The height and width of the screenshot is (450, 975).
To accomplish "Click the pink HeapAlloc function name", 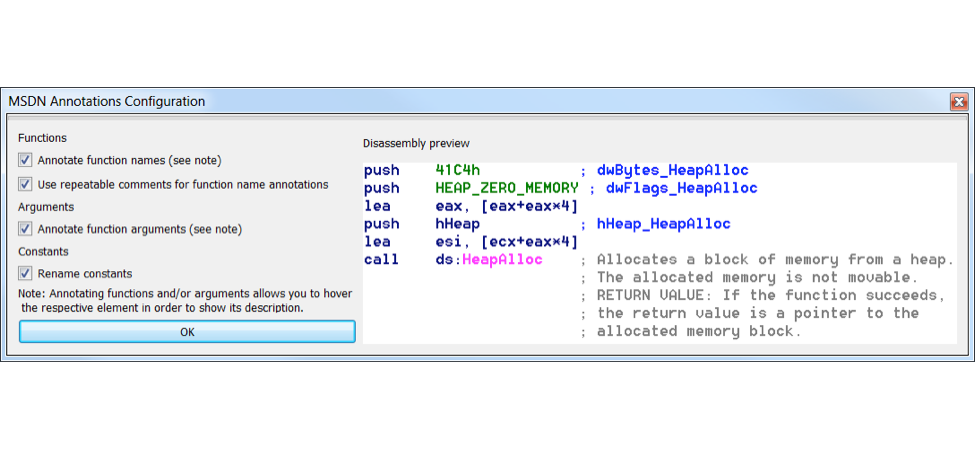I will (x=502, y=259).
